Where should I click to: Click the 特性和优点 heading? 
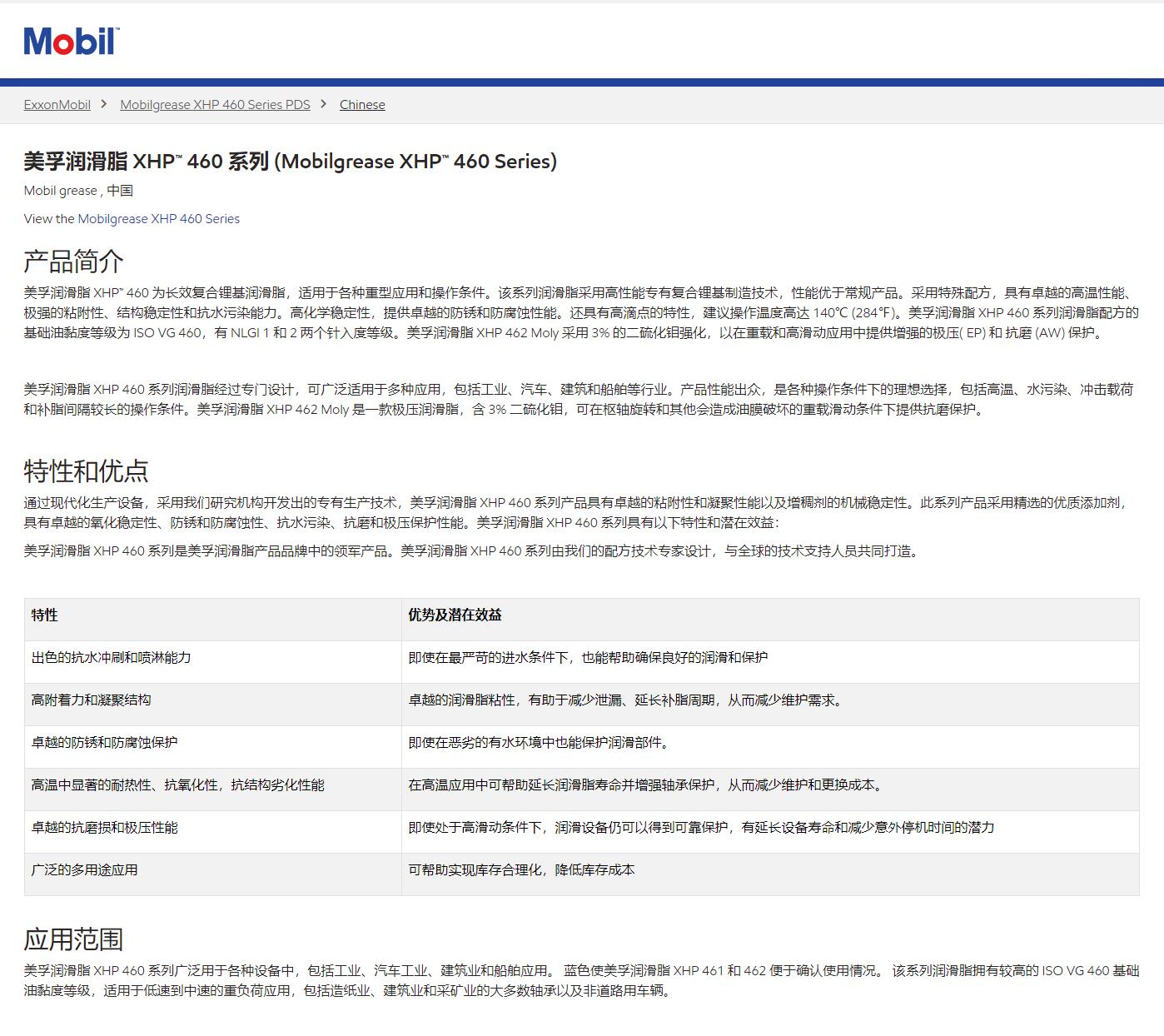pos(87,471)
